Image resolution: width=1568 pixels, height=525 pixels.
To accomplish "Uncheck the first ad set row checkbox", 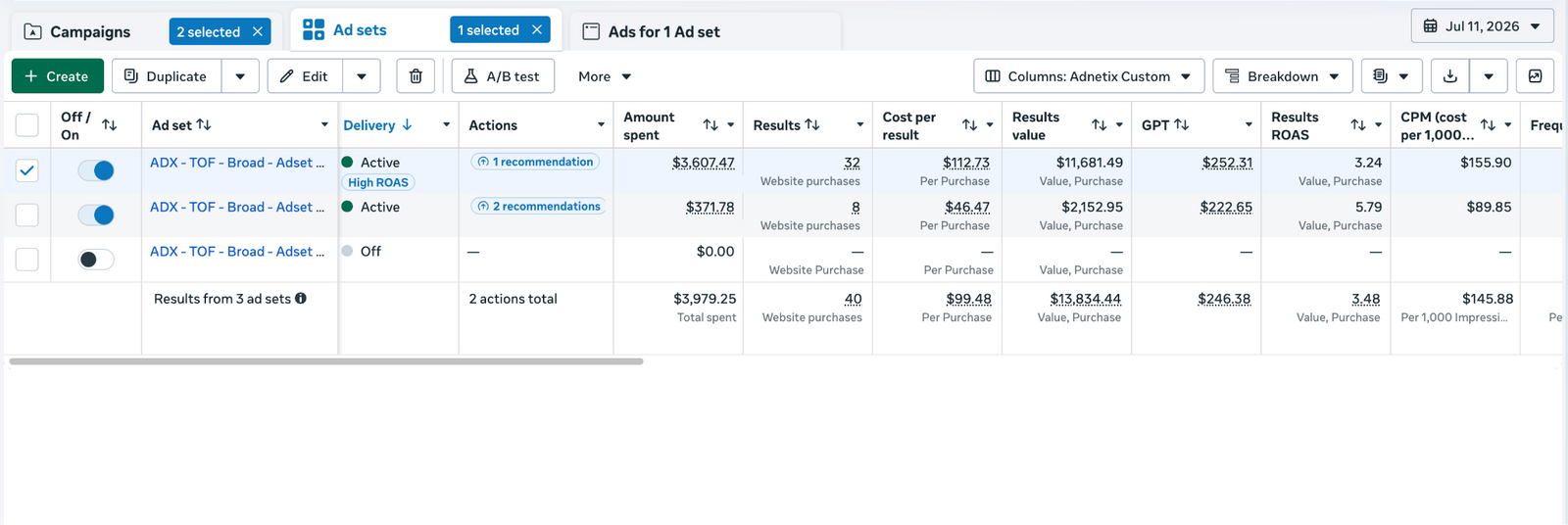I will click(x=27, y=170).
